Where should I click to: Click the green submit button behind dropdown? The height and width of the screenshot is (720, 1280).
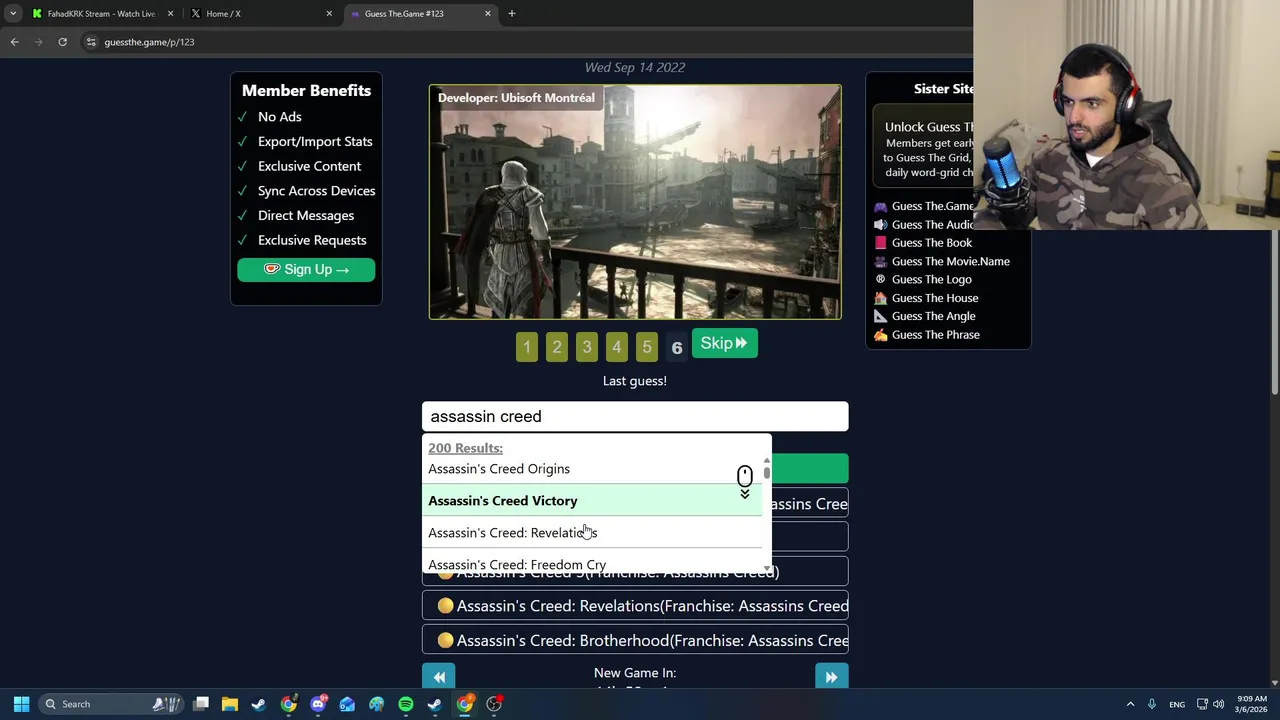point(810,468)
